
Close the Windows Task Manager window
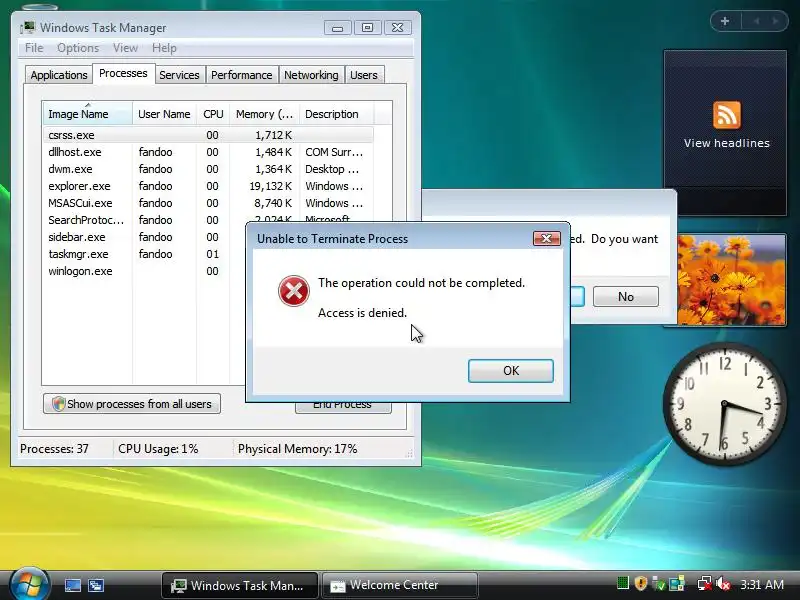click(397, 28)
